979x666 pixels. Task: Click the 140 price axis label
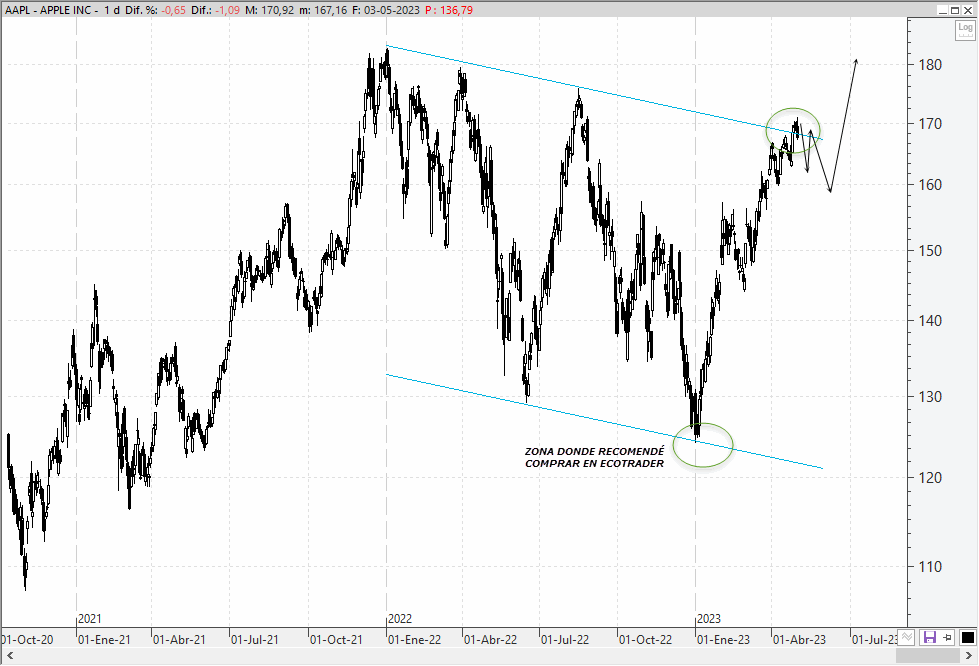[x=930, y=320]
